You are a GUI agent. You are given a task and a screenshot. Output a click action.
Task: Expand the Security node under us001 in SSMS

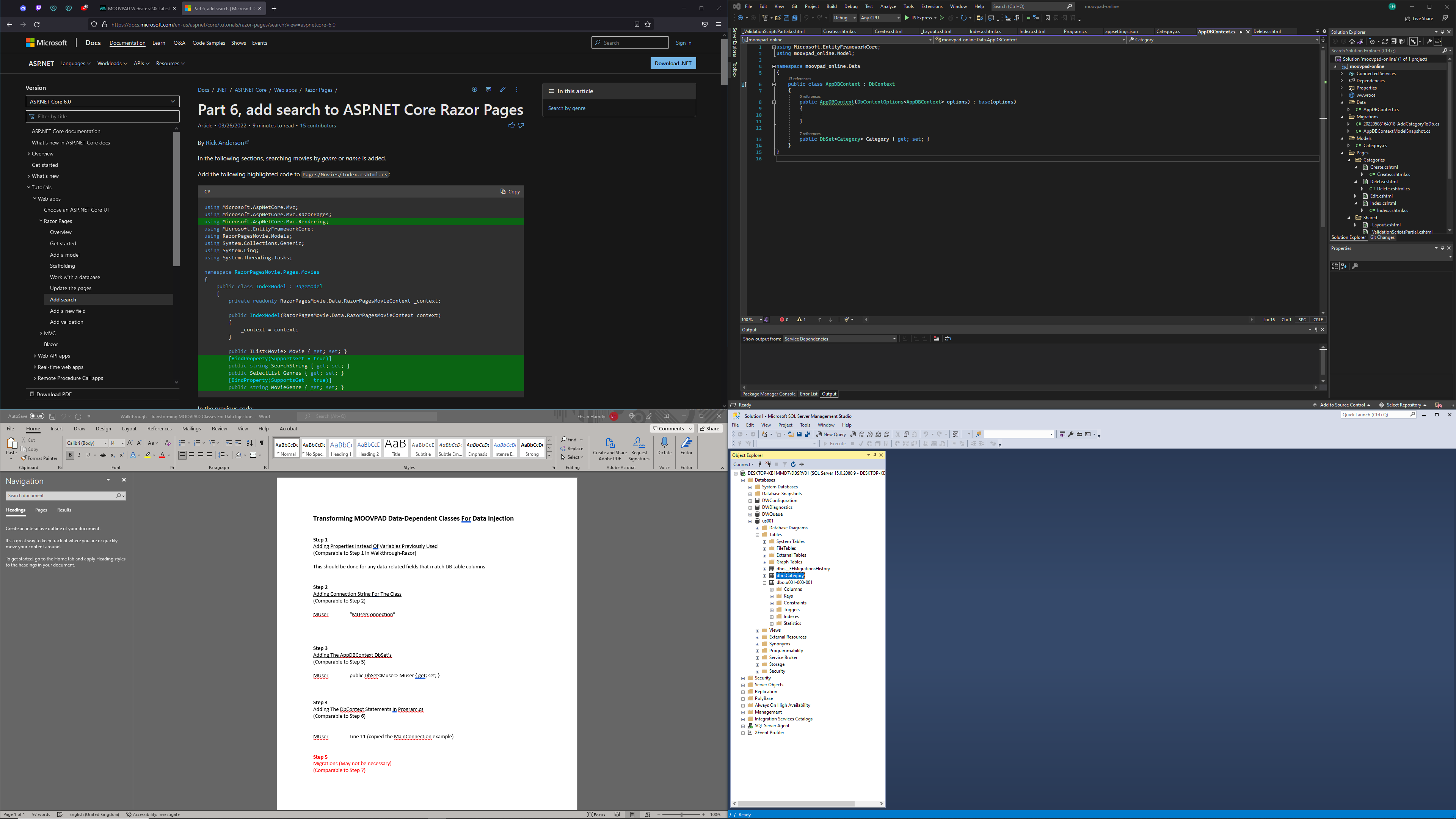(x=758, y=672)
